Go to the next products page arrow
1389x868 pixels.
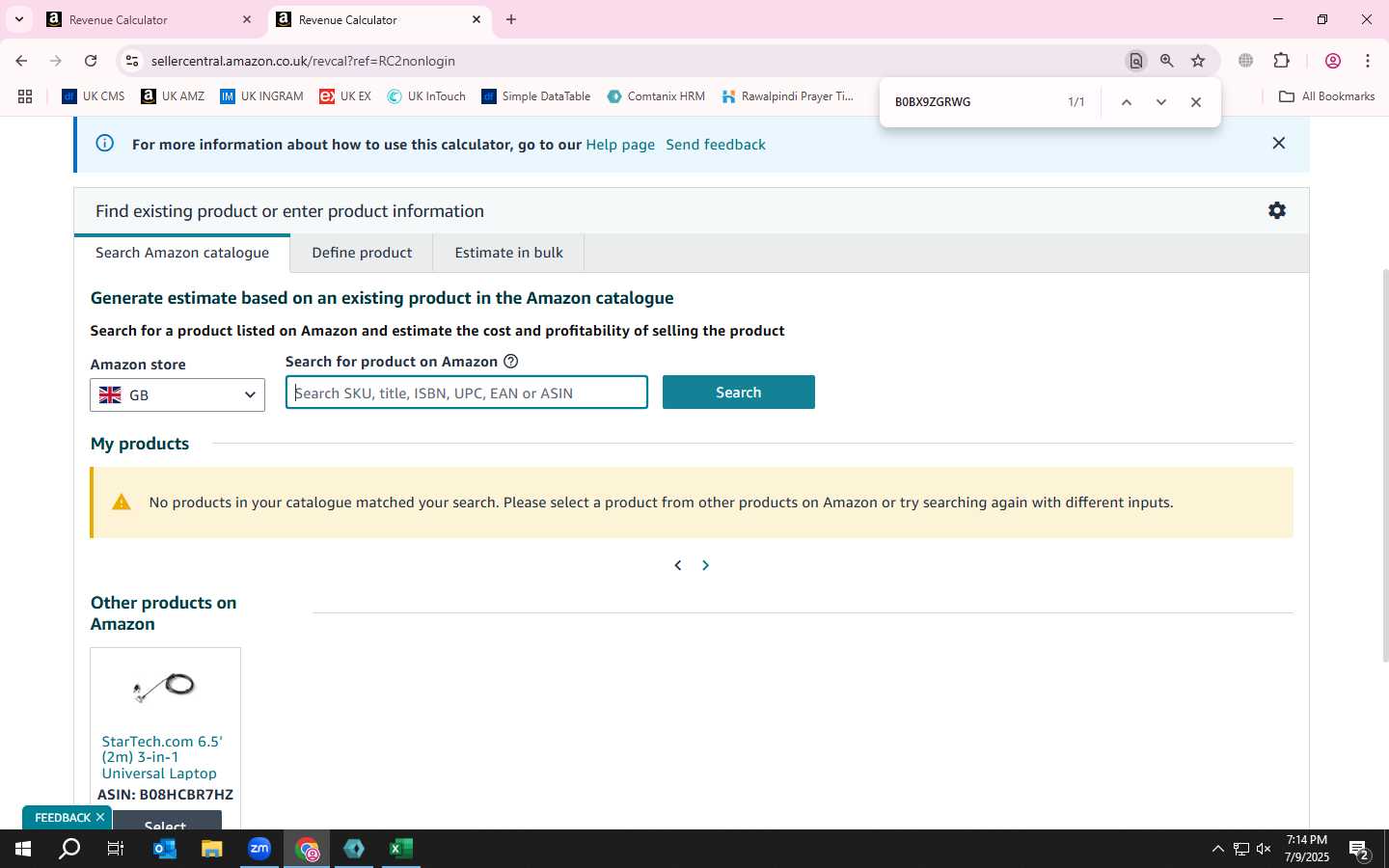(x=705, y=565)
